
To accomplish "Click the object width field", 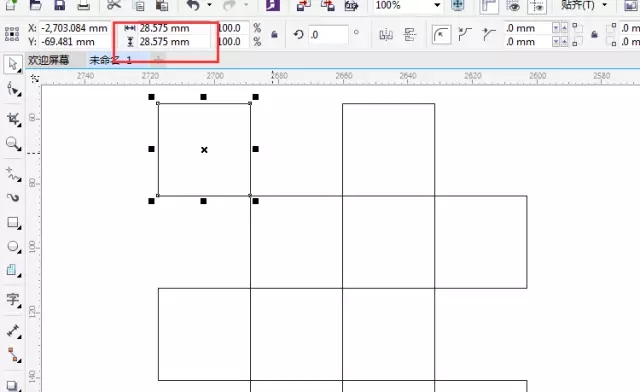I will click(x=174, y=28).
